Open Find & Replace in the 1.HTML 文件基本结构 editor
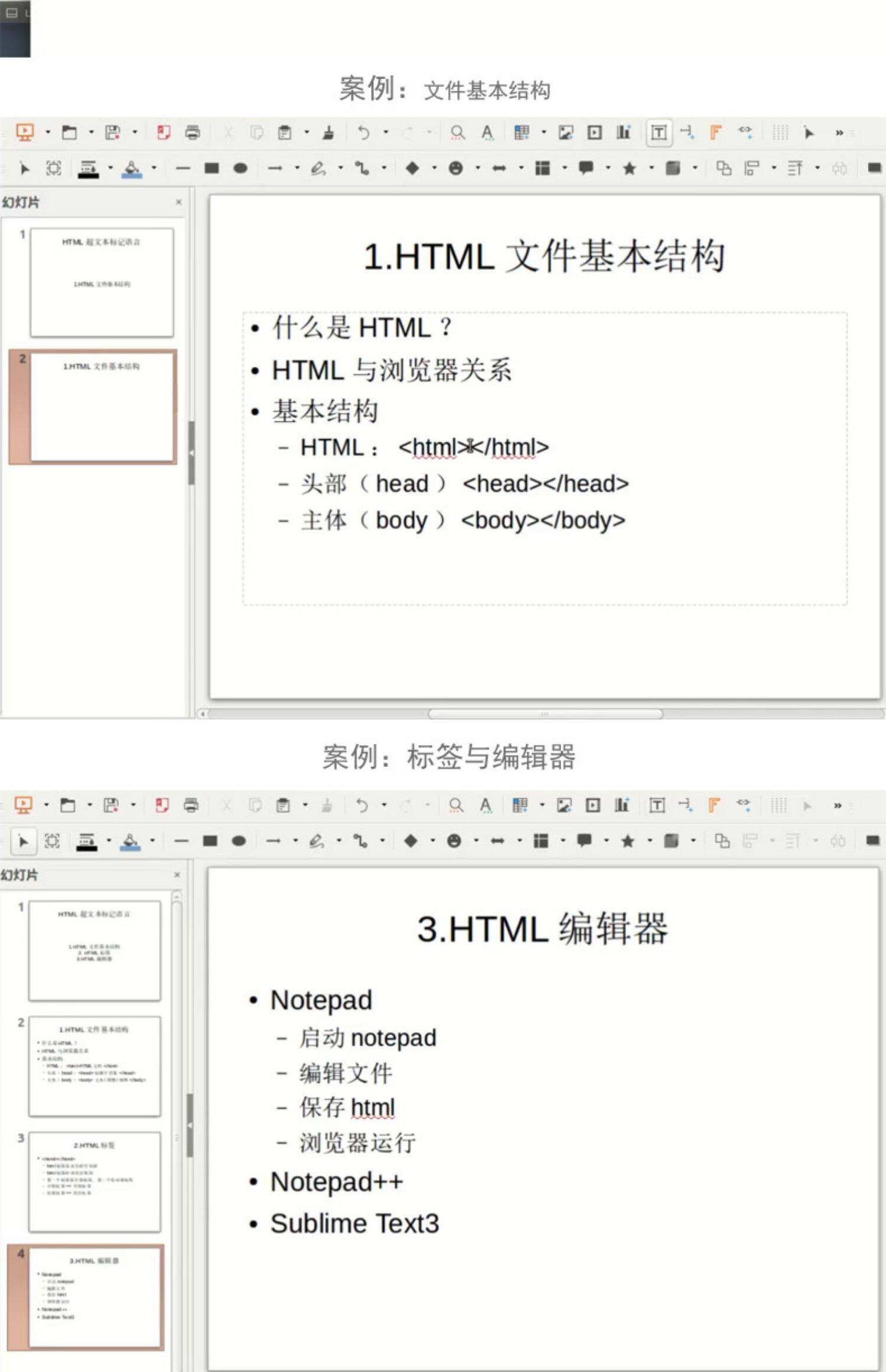The height and width of the screenshot is (1372, 886). (457, 132)
